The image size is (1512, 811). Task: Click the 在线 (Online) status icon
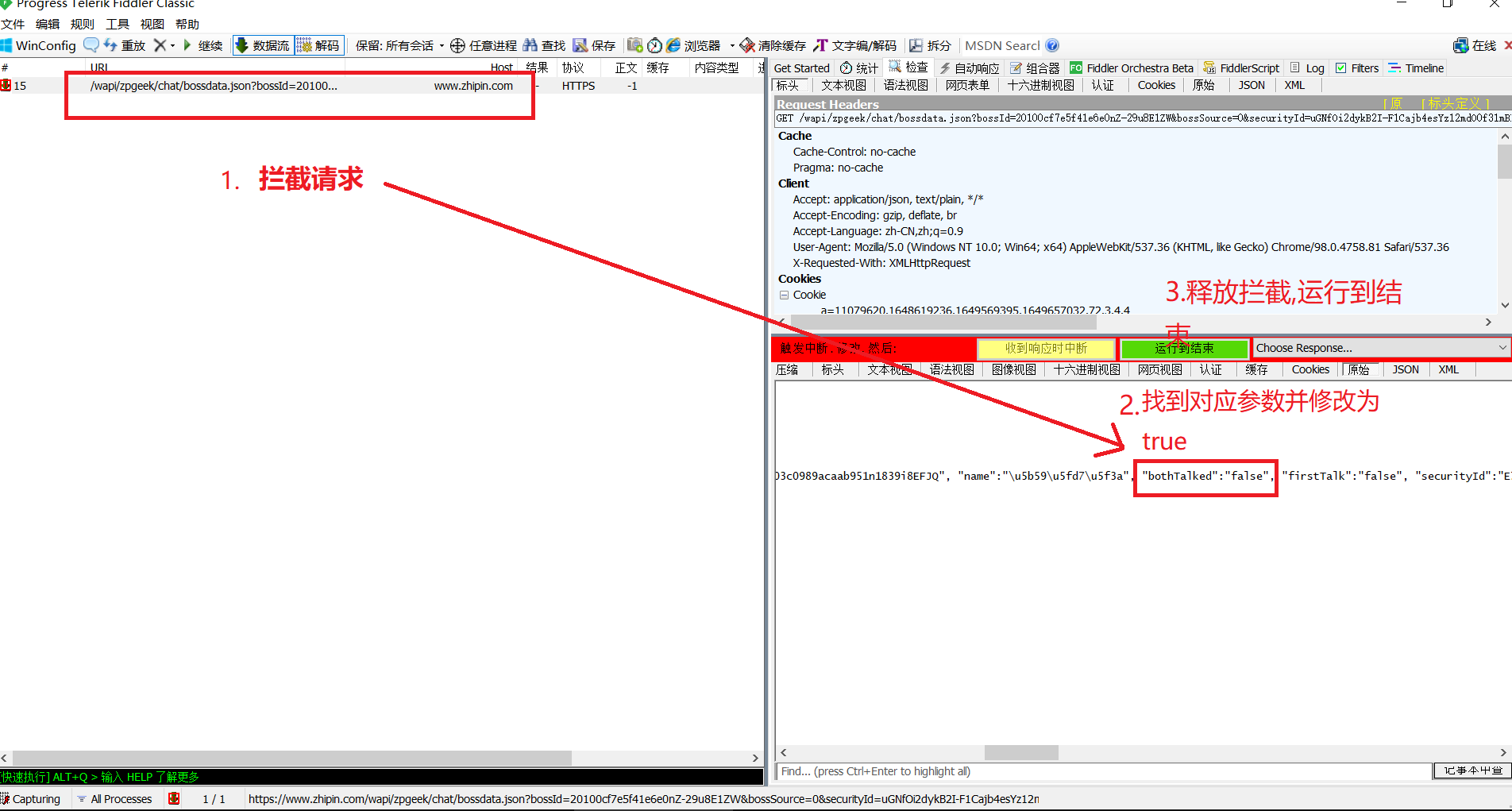click(1460, 45)
